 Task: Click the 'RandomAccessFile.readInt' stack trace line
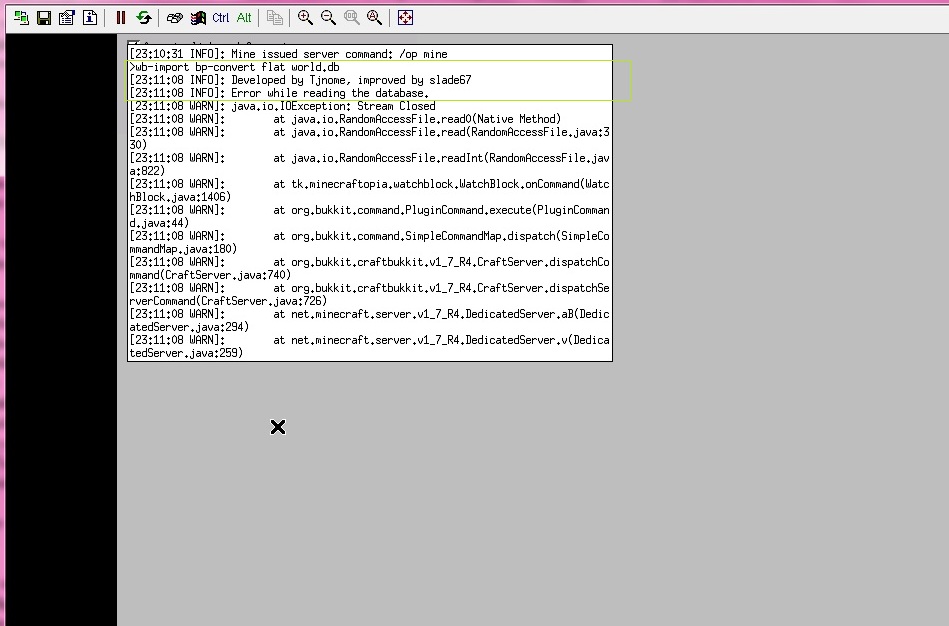(x=369, y=164)
